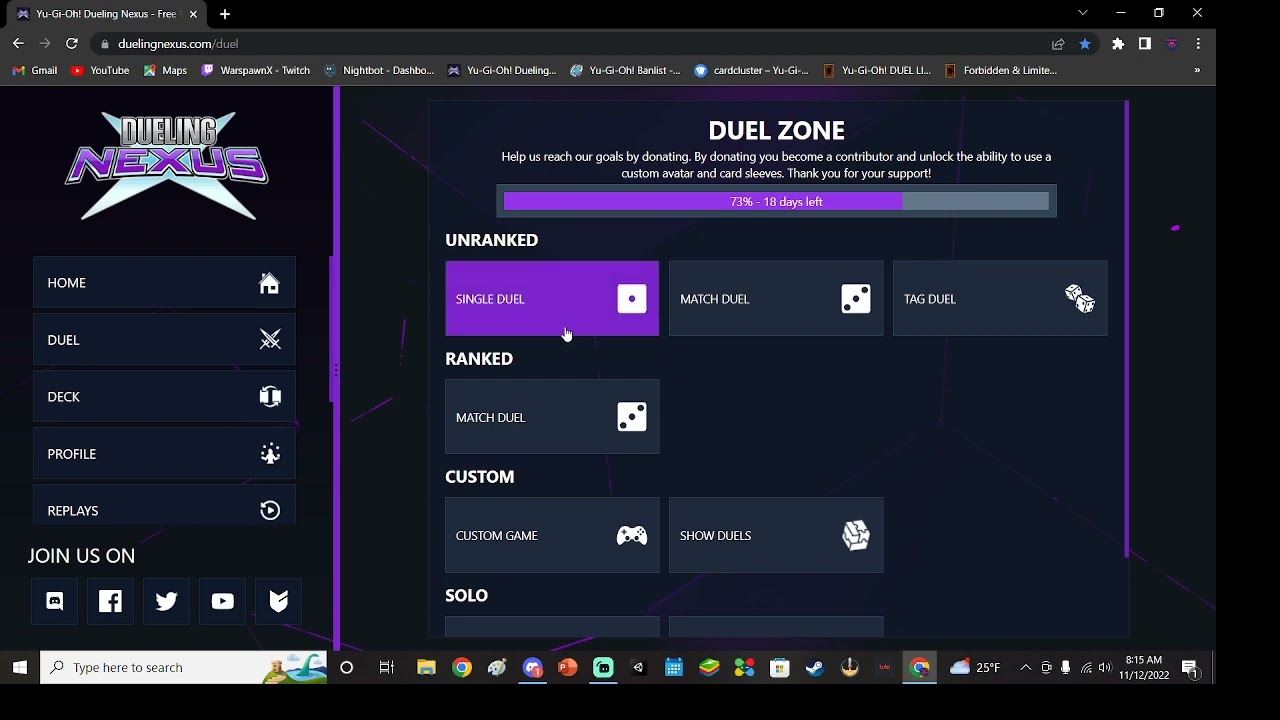This screenshot has height=720, width=1280.
Task: Open the Facebook social link icon
Action: pyautogui.click(x=111, y=601)
